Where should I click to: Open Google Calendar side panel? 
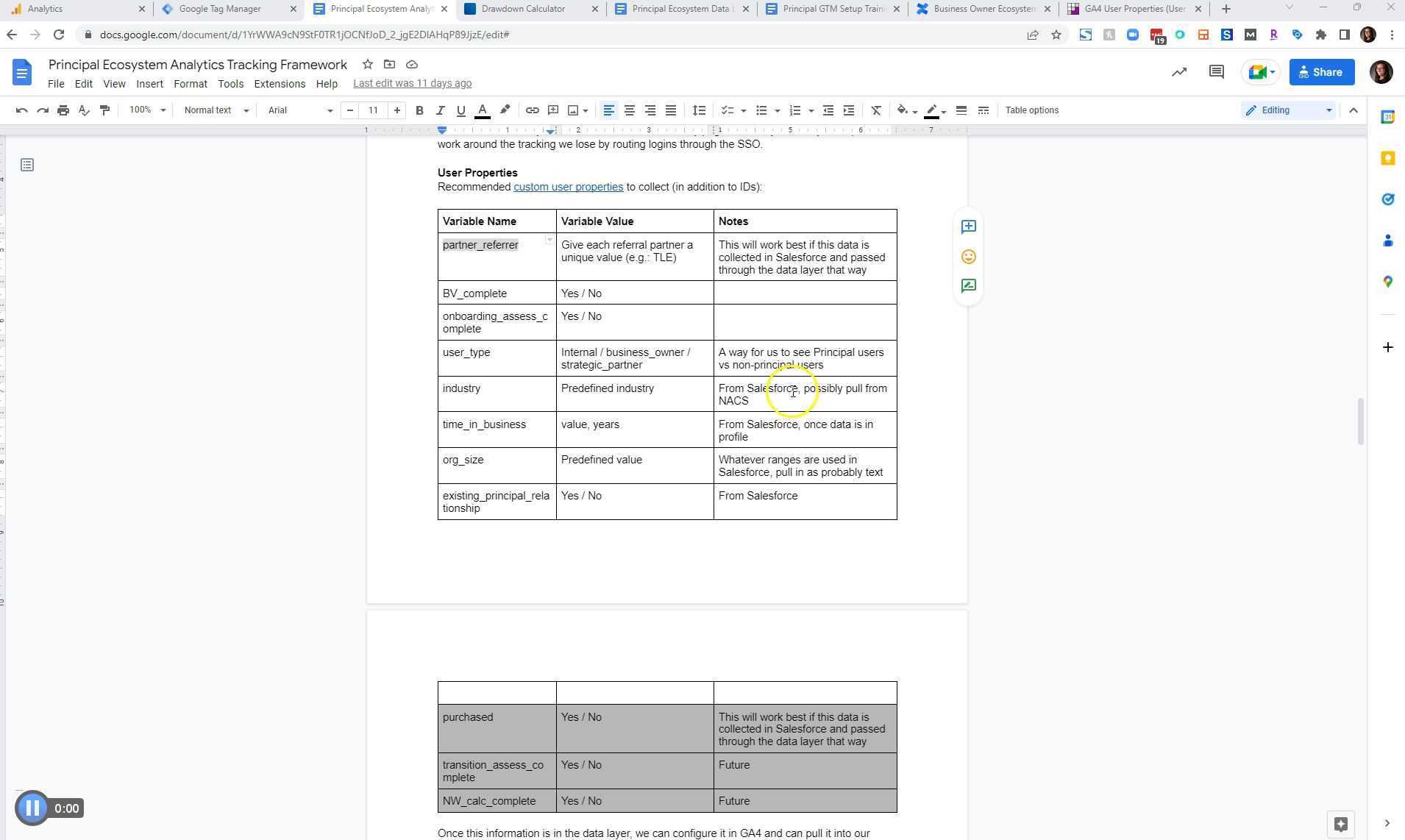tap(1389, 116)
